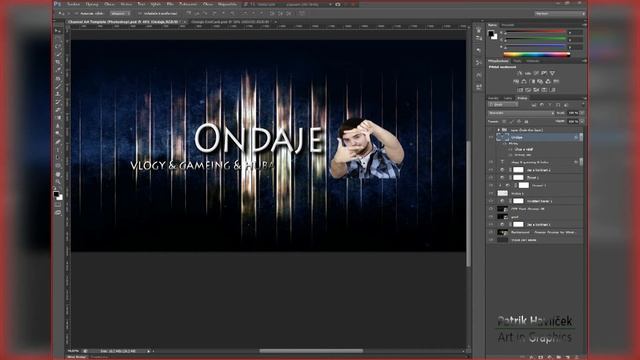Screen dimensions: 640x360
Task: Toggle the type layer filter in Layers panel
Action: 550,105
